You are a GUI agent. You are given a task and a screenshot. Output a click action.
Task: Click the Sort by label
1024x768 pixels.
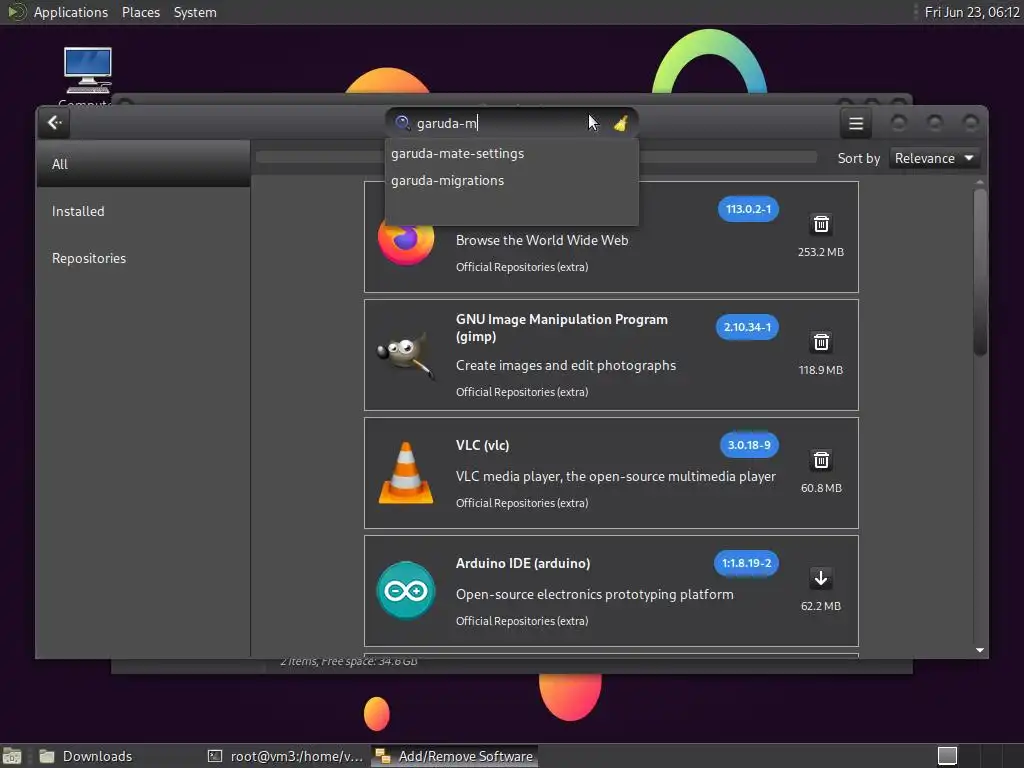859,158
